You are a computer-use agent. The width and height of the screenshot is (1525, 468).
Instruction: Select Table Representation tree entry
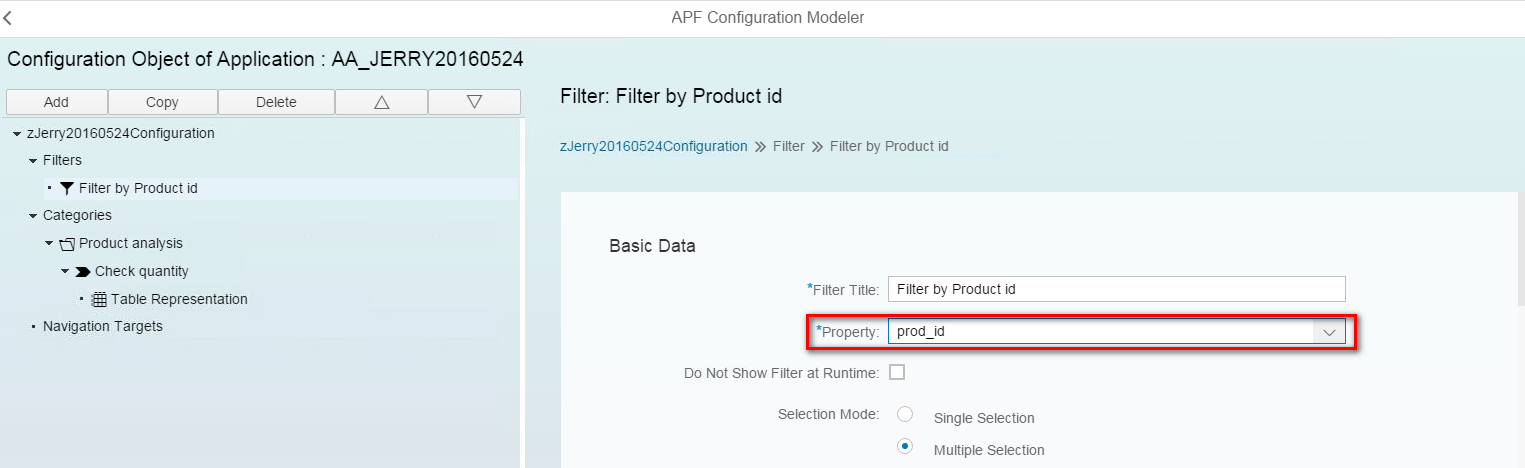pyautogui.click(x=179, y=299)
